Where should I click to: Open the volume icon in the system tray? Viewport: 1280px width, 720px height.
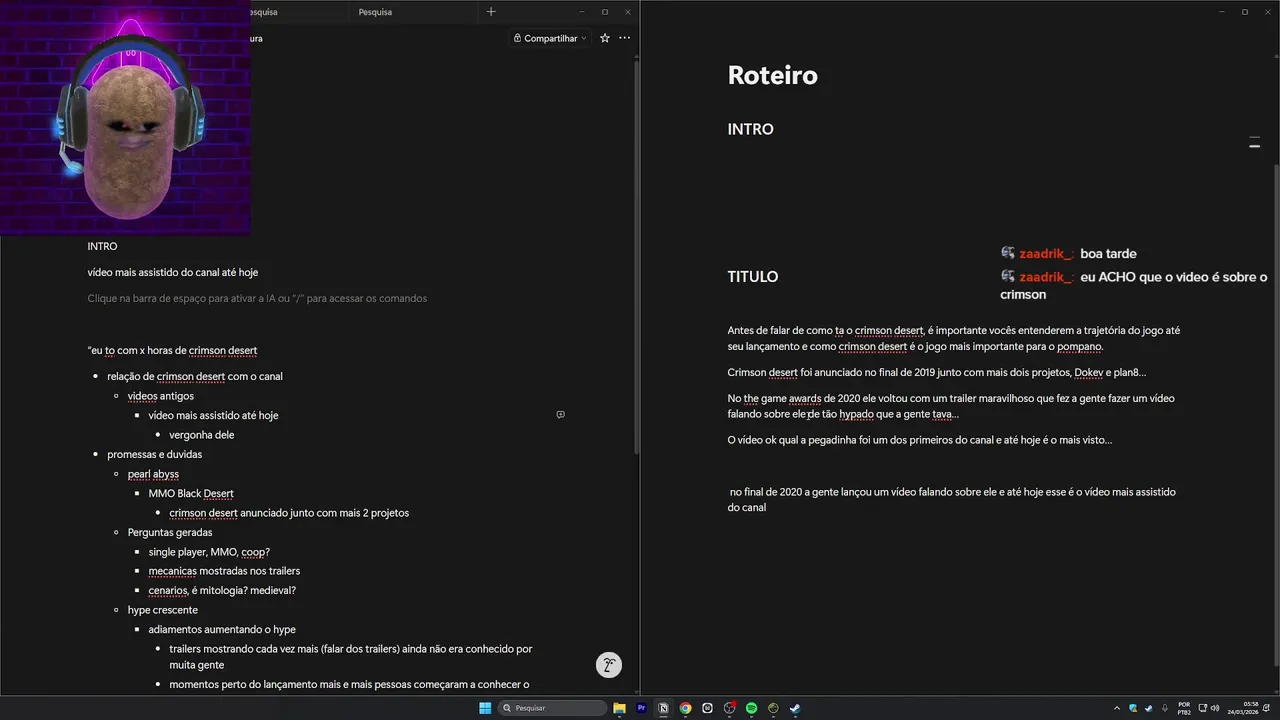[x=1215, y=708]
